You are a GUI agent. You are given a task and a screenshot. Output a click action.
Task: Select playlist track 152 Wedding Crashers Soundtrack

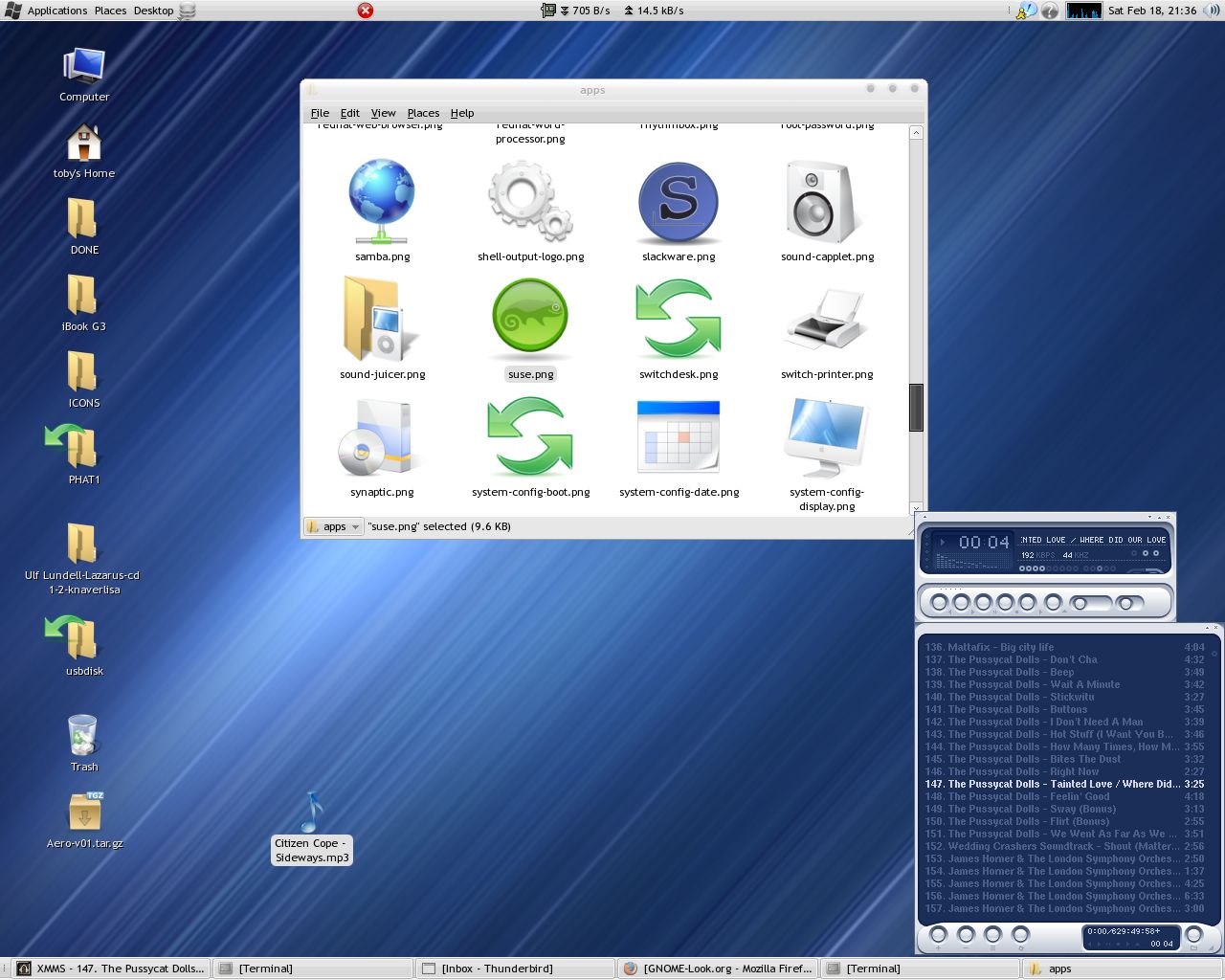1064,846
